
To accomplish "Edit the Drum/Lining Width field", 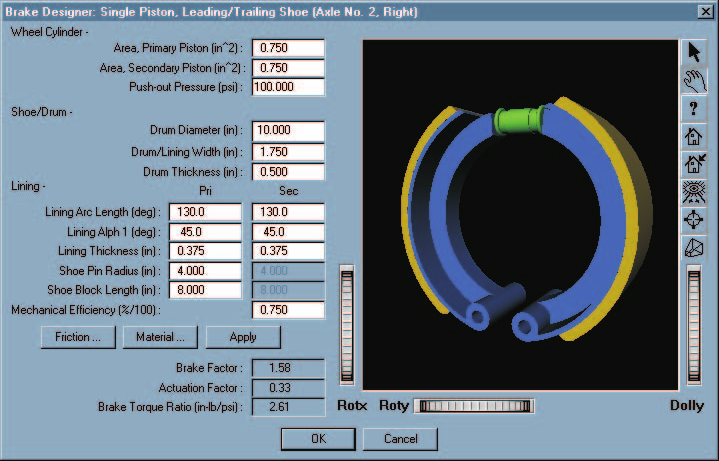I will click(288, 152).
